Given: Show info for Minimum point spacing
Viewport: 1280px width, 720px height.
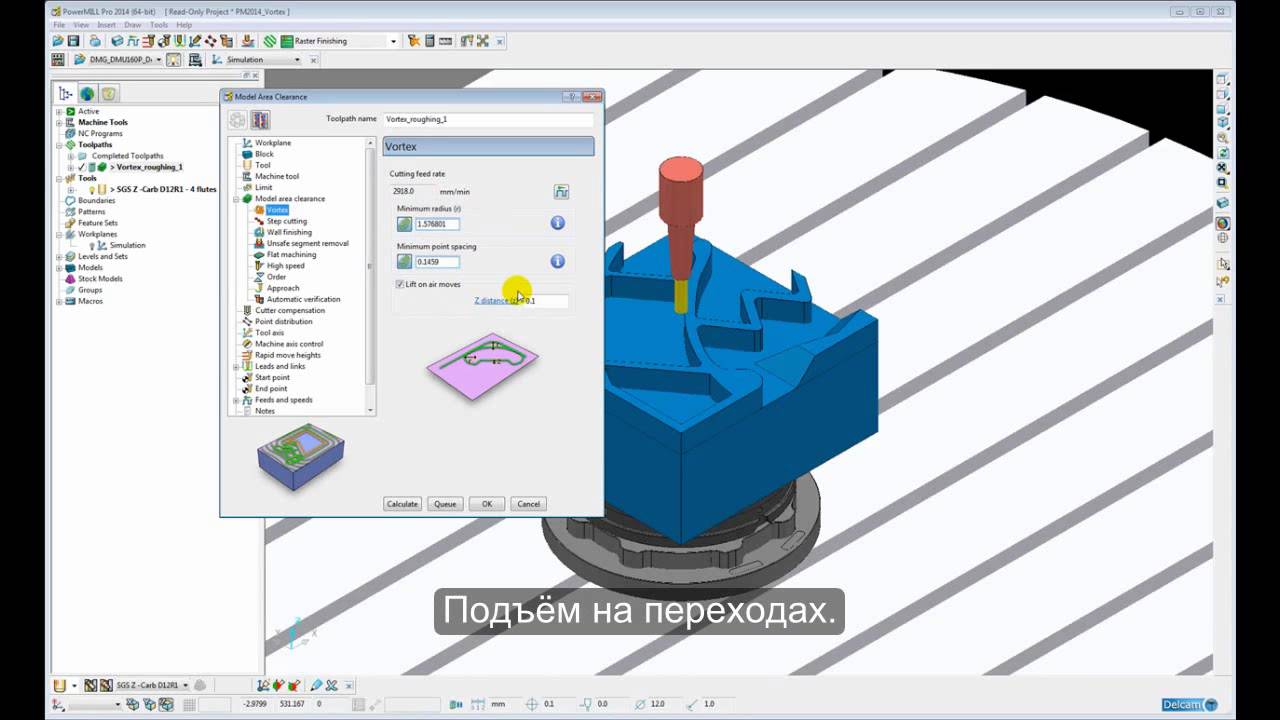Looking at the screenshot, I should (x=558, y=262).
